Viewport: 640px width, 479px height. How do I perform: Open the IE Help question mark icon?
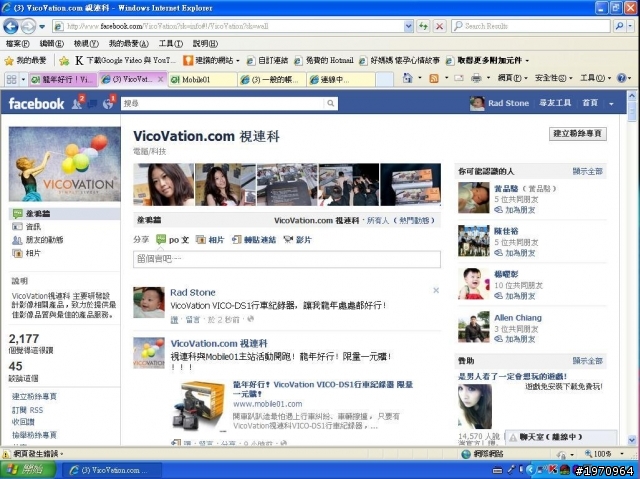click(621, 78)
